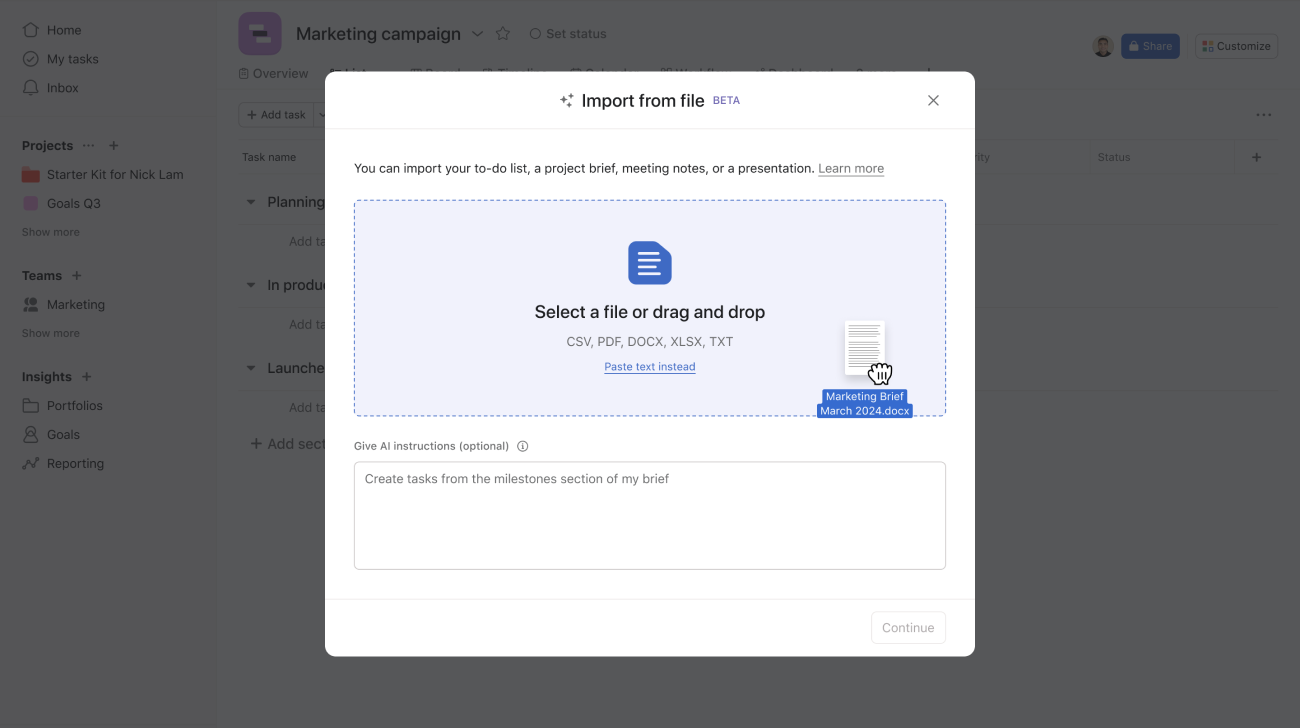
Task: Click inside the AI instructions text box
Action: tap(650, 515)
